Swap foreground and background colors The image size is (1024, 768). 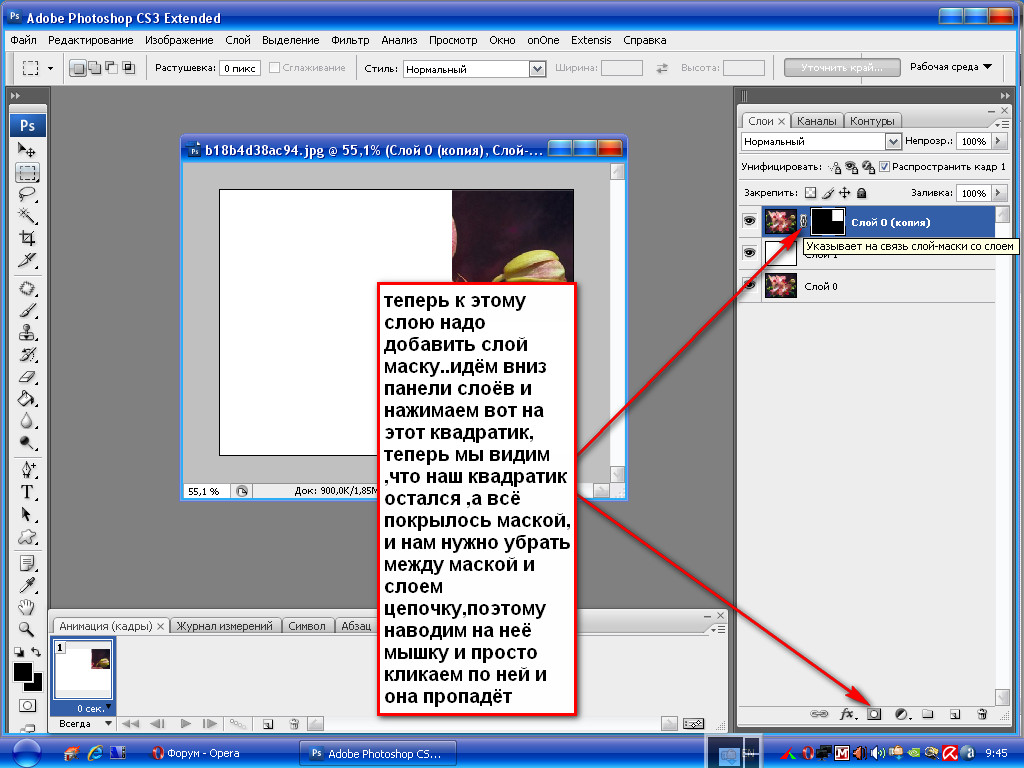point(36,652)
